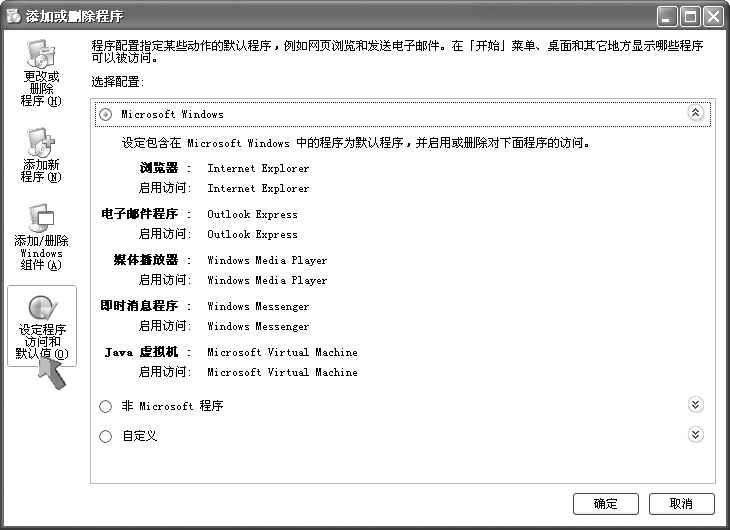The image size is (730, 530).
Task: Select the 自定义 radio option
Action: 106,436
